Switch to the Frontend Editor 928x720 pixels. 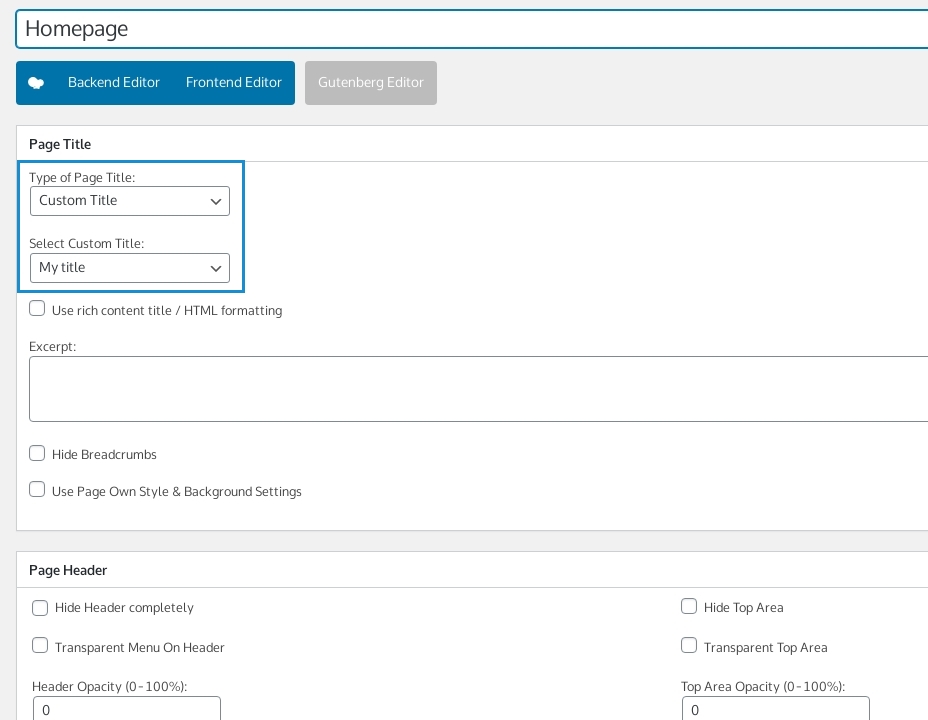click(233, 83)
